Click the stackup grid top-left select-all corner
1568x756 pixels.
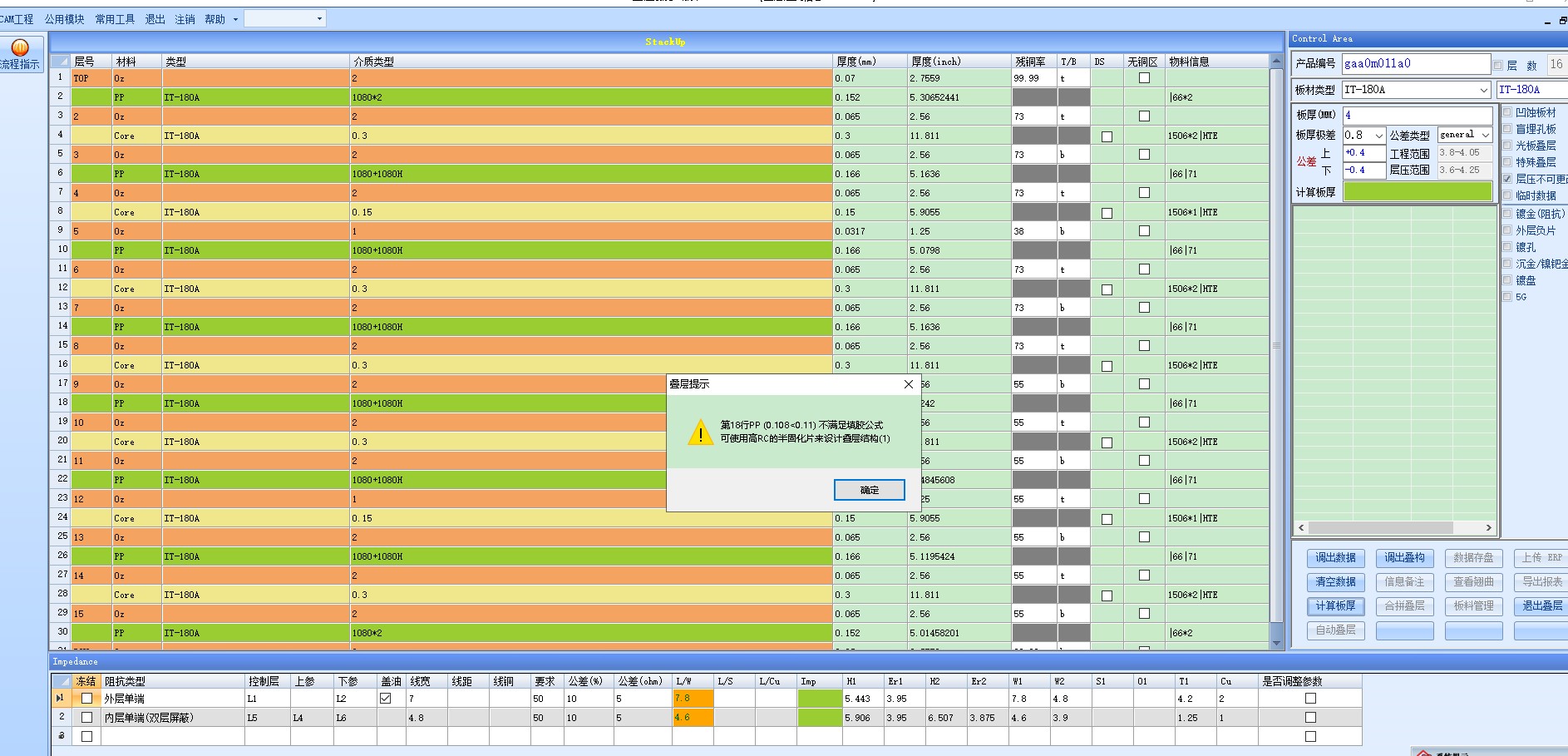tap(60, 62)
